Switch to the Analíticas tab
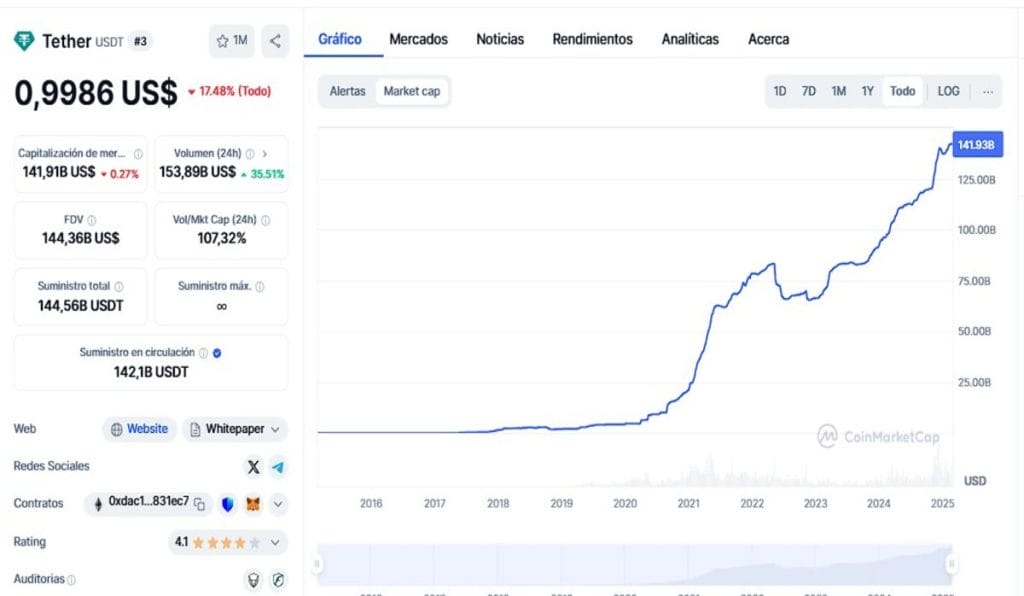The image size is (1024, 596). point(690,39)
